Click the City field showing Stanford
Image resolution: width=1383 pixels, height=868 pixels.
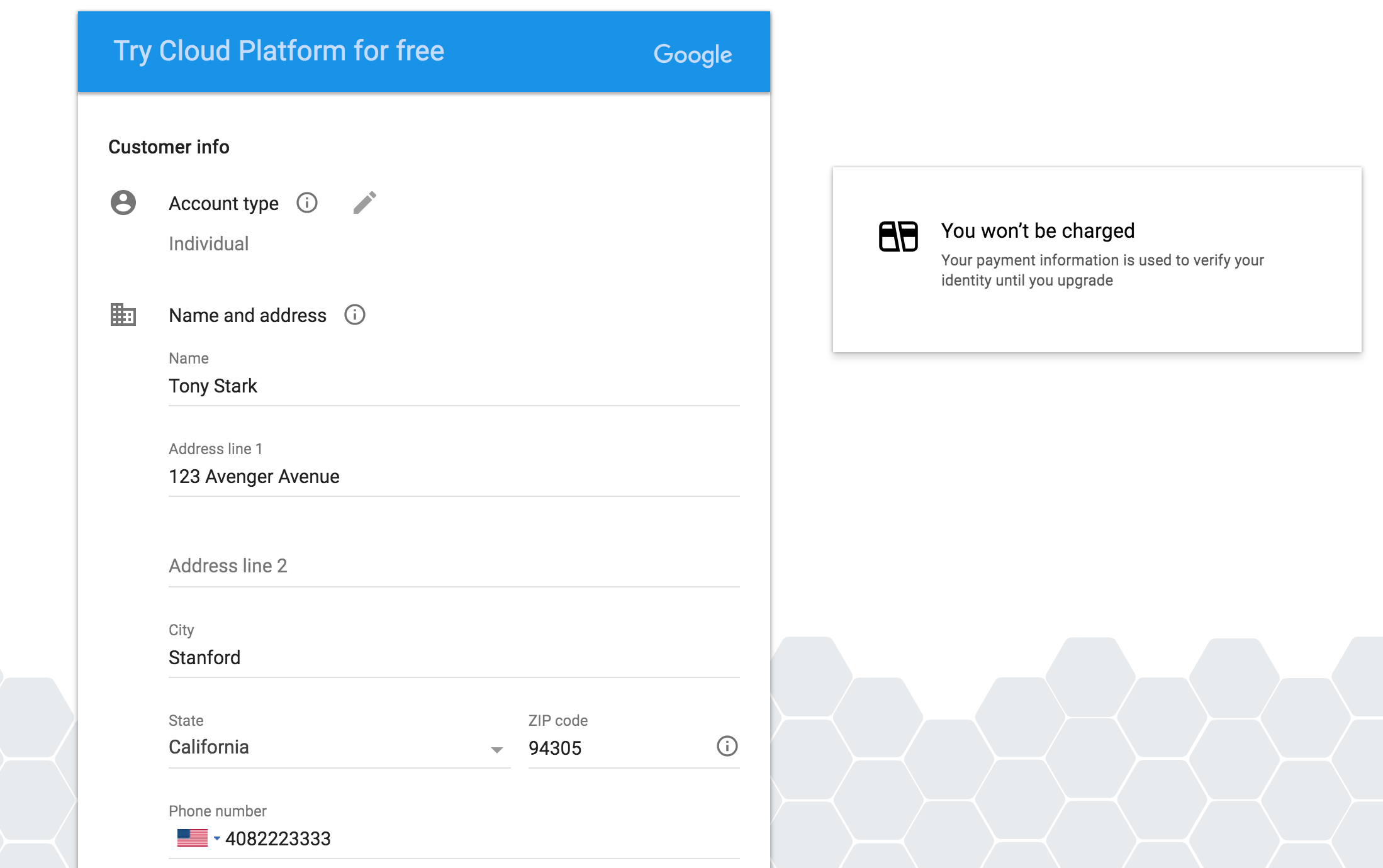(453, 658)
